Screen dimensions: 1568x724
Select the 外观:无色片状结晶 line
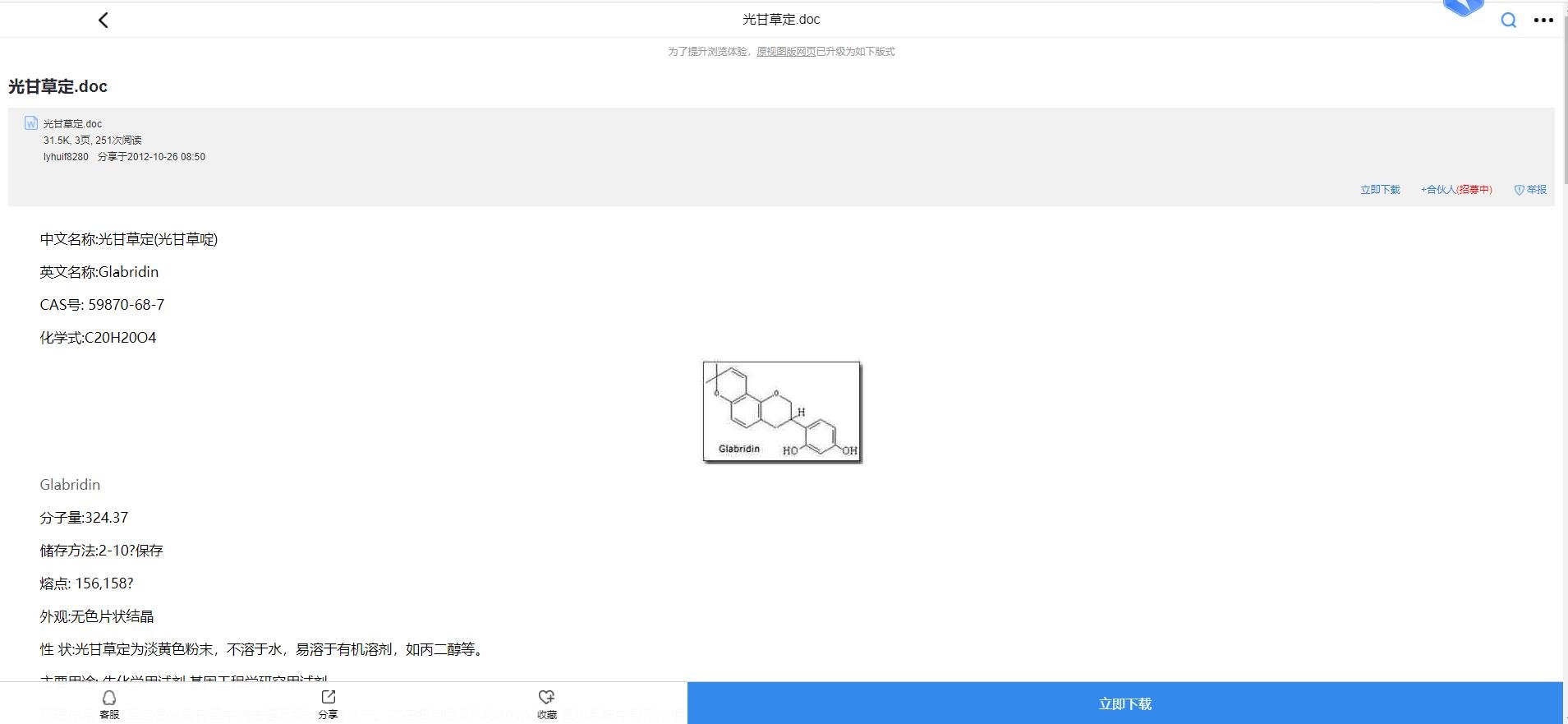pos(97,616)
